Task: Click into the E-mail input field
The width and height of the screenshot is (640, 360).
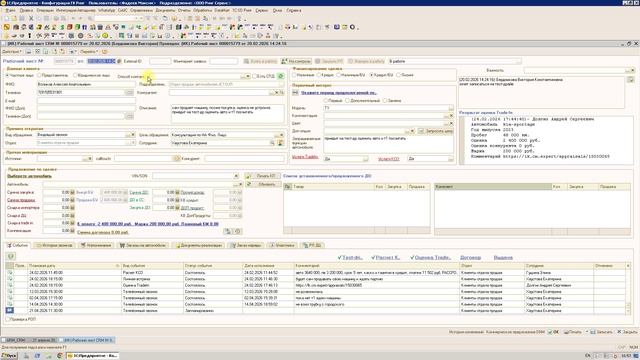Action: point(86,100)
